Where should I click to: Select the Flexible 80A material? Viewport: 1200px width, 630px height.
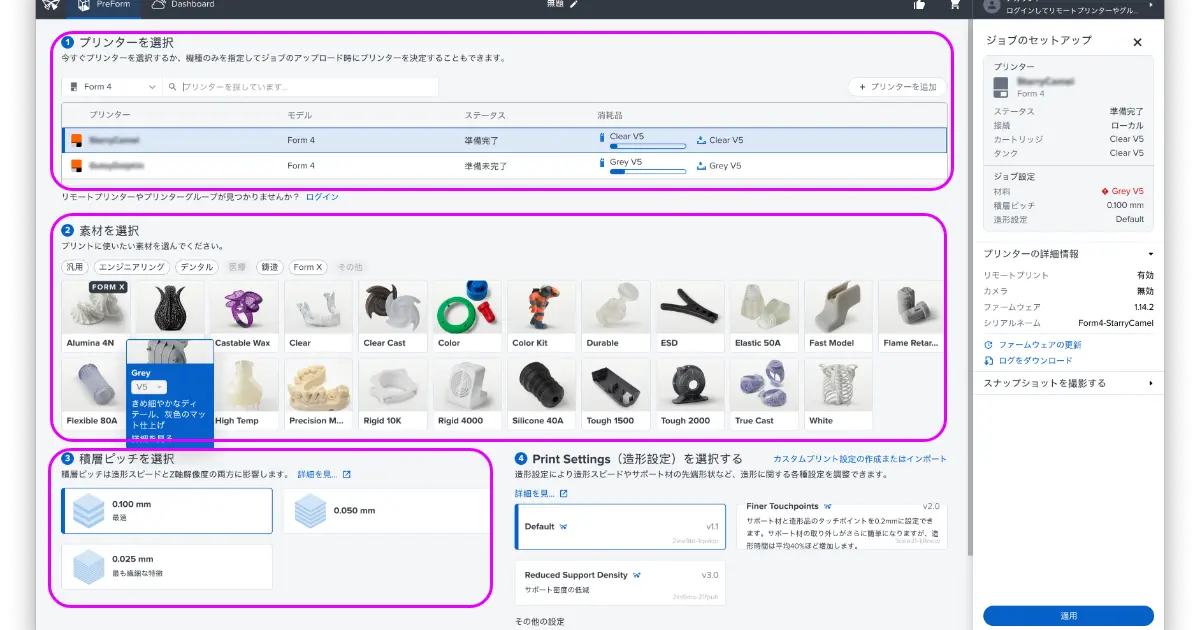(x=95, y=393)
